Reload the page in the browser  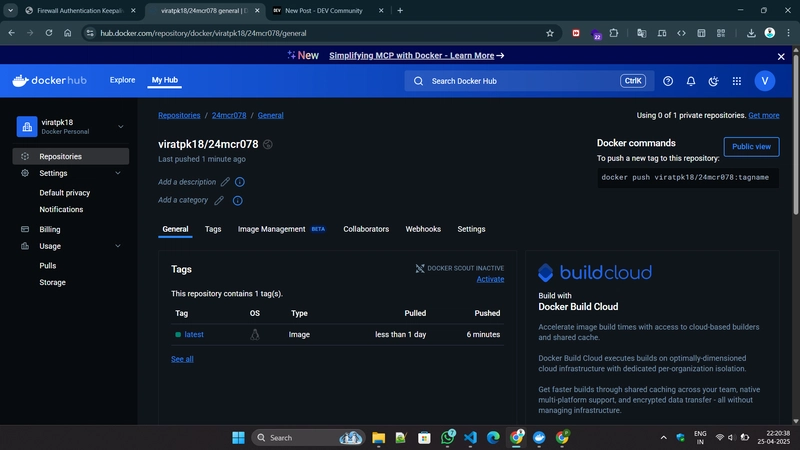pos(48,33)
